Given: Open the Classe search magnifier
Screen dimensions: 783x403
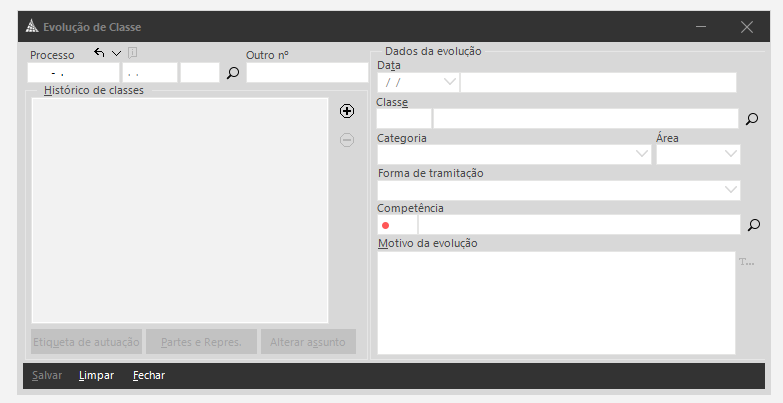Looking at the screenshot, I should [x=753, y=119].
